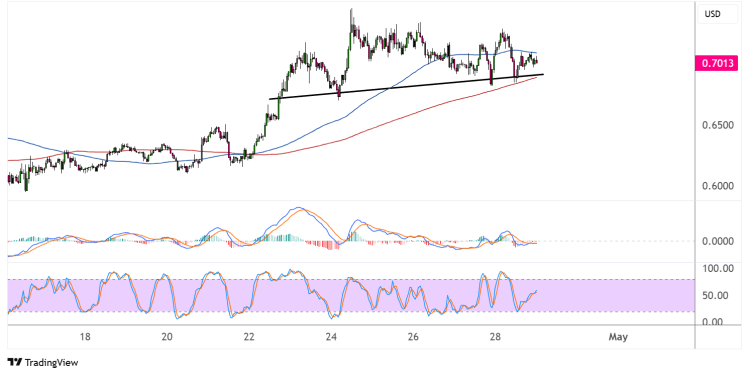The image size is (749, 375).
Task: Click the May label on time axis
Action: pos(618,337)
